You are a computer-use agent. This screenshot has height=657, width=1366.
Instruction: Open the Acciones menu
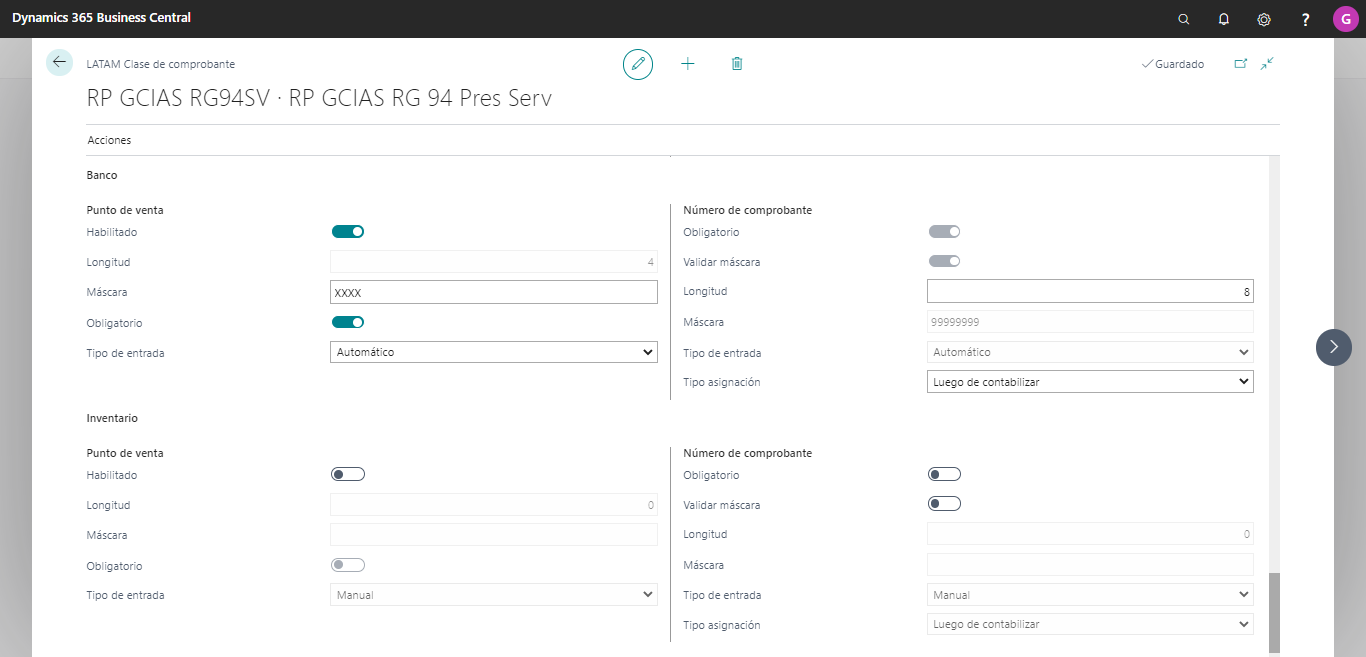[x=109, y=141]
